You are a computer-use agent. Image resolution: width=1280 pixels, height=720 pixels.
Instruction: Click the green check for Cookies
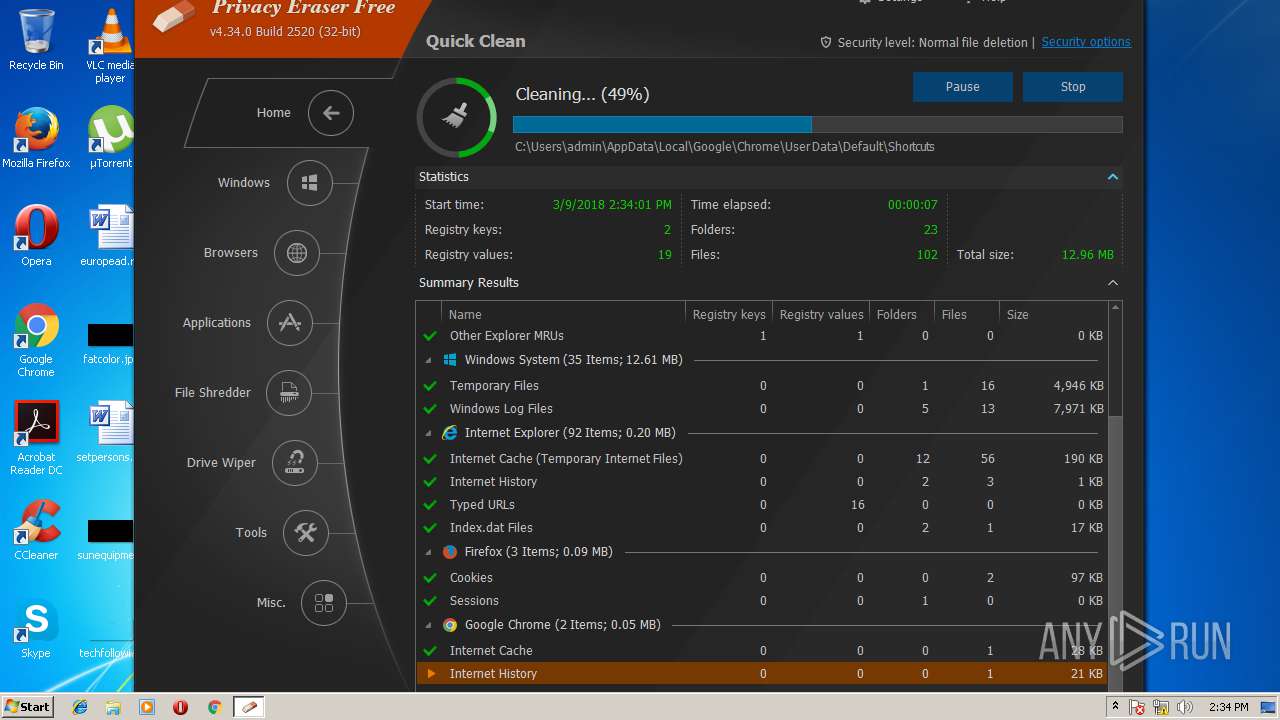click(430, 578)
